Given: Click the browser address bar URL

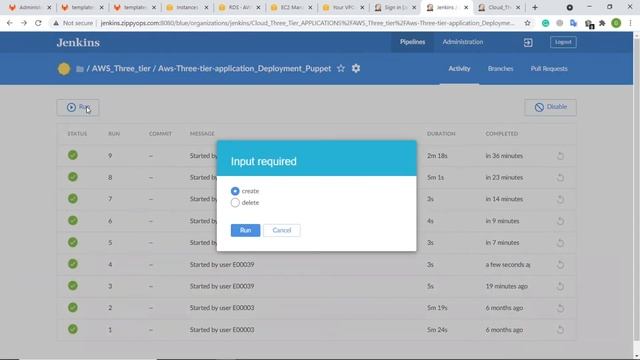Looking at the screenshot, I should (307, 23).
